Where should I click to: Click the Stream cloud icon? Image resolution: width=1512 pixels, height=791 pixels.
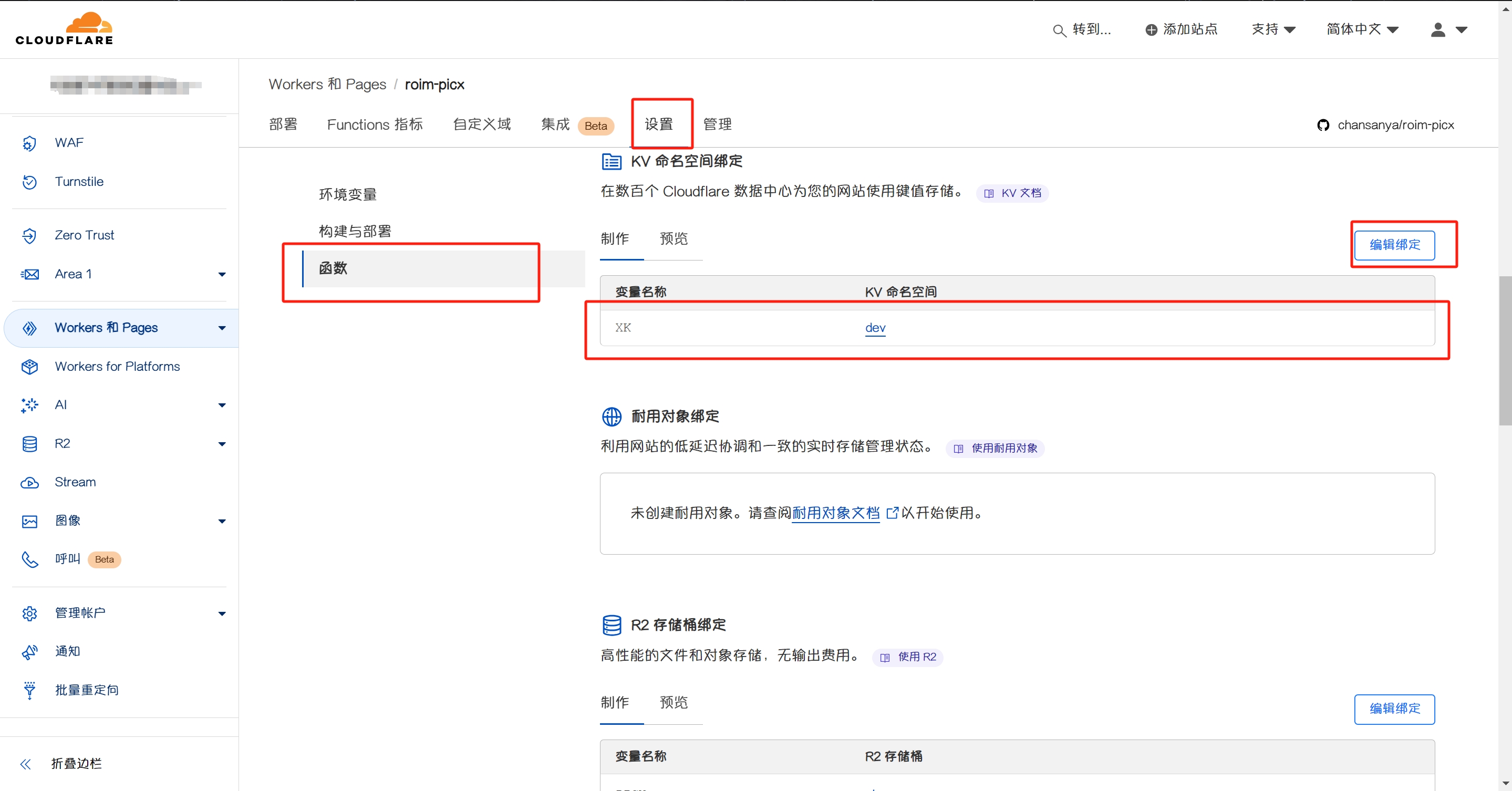pyautogui.click(x=29, y=482)
